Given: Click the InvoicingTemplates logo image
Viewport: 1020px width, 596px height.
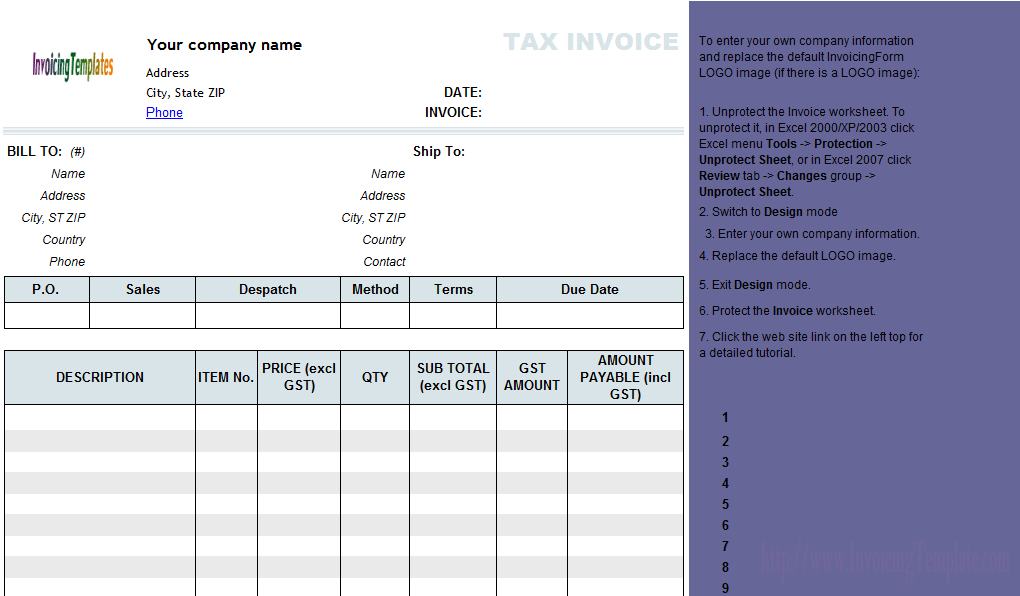Looking at the screenshot, I should tap(73, 66).
